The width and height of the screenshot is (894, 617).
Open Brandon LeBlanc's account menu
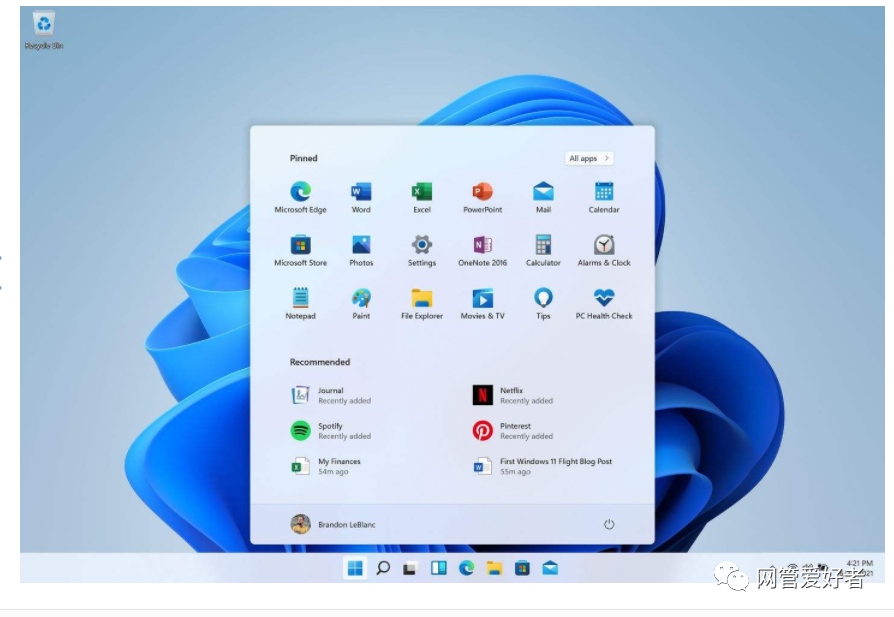click(333, 524)
